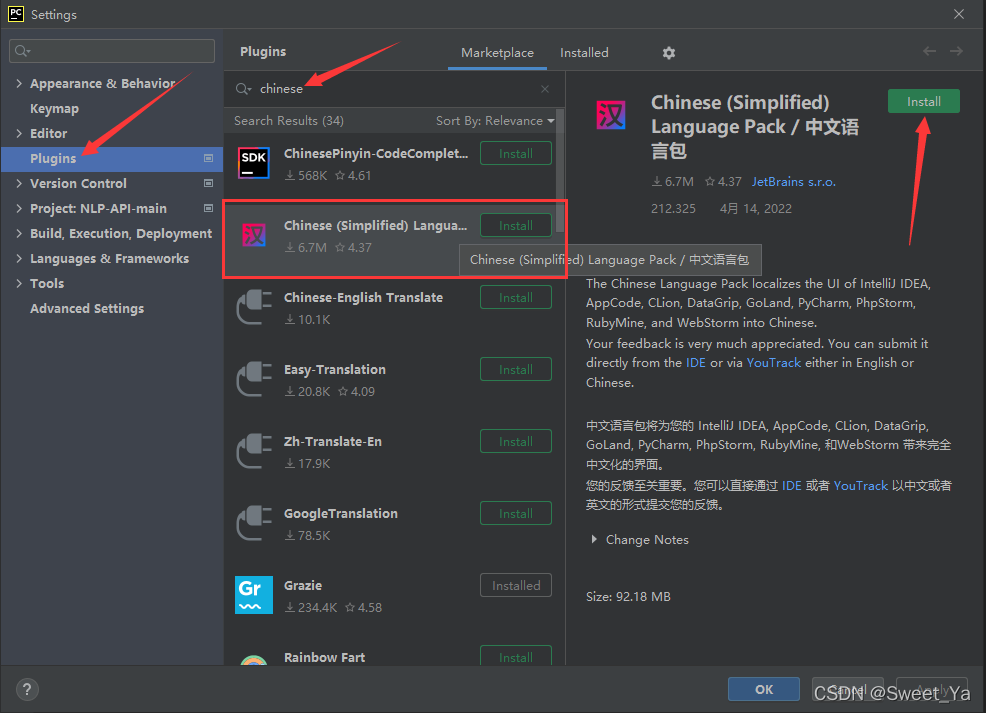Image resolution: width=986 pixels, height=713 pixels.
Task: Install Chinese Simplified Language Pack from list
Action: [516, 226]
